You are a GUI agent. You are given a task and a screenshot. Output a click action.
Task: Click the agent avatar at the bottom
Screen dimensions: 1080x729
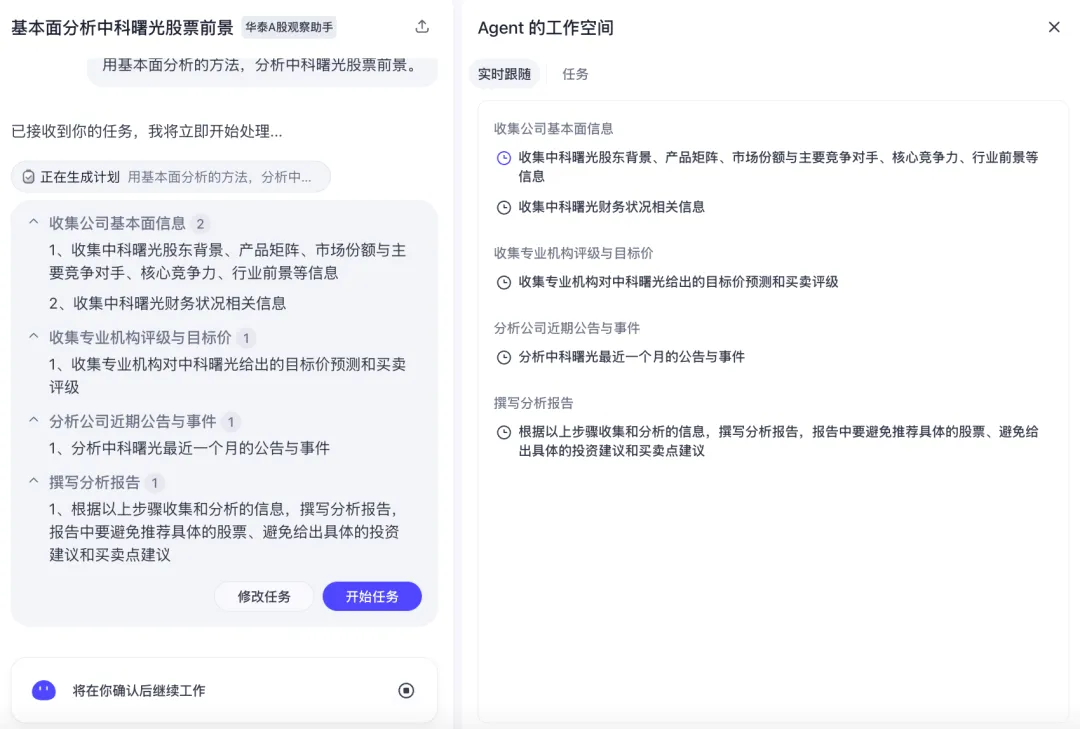(42, 690)
